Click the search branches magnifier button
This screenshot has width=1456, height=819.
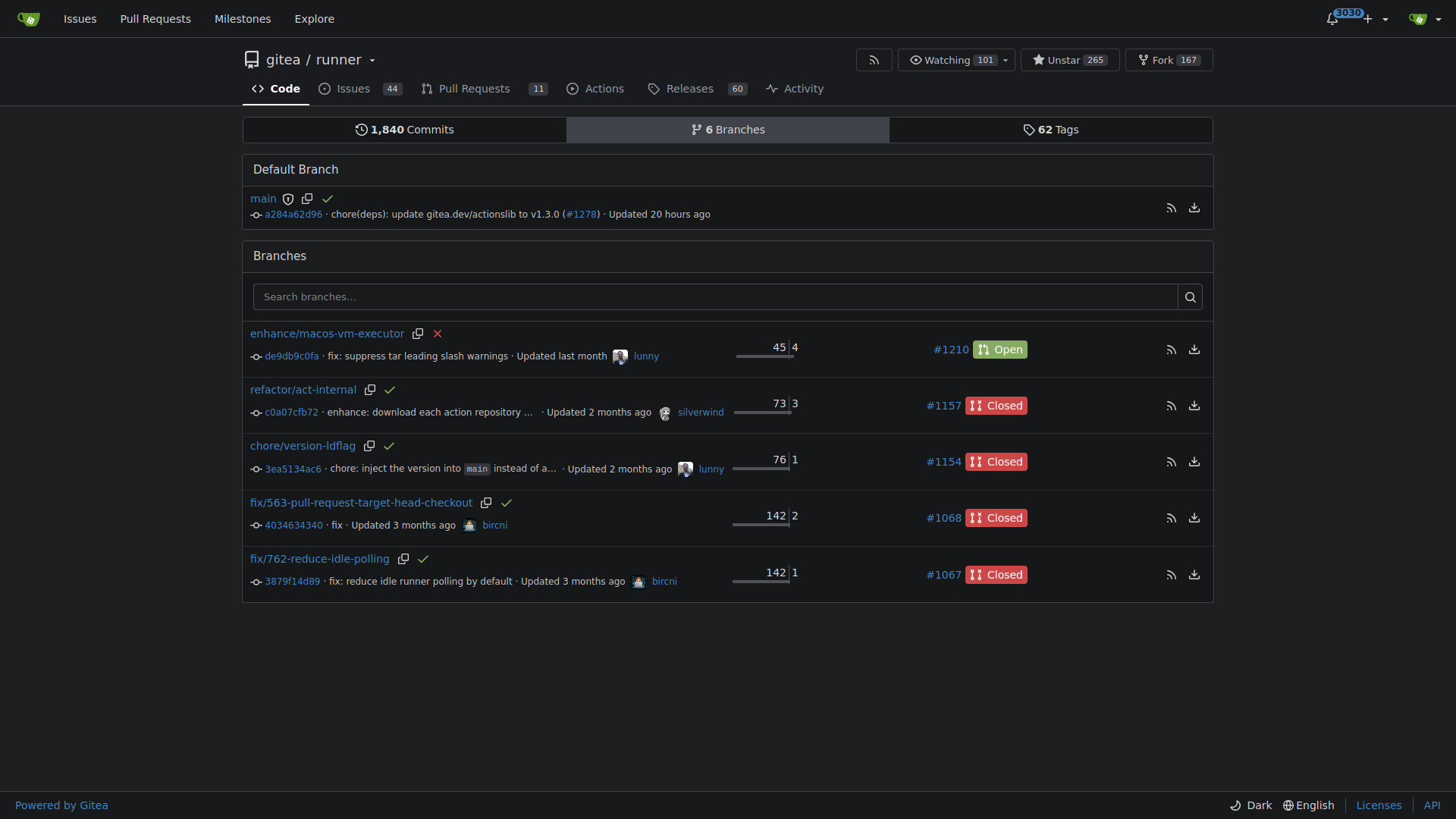point(1191,297)
